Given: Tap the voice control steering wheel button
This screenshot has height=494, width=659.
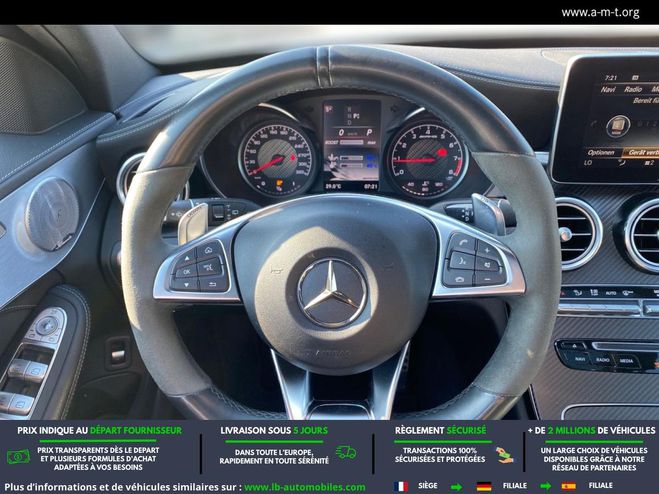Looking at the screenshot, I should point(461,262).
